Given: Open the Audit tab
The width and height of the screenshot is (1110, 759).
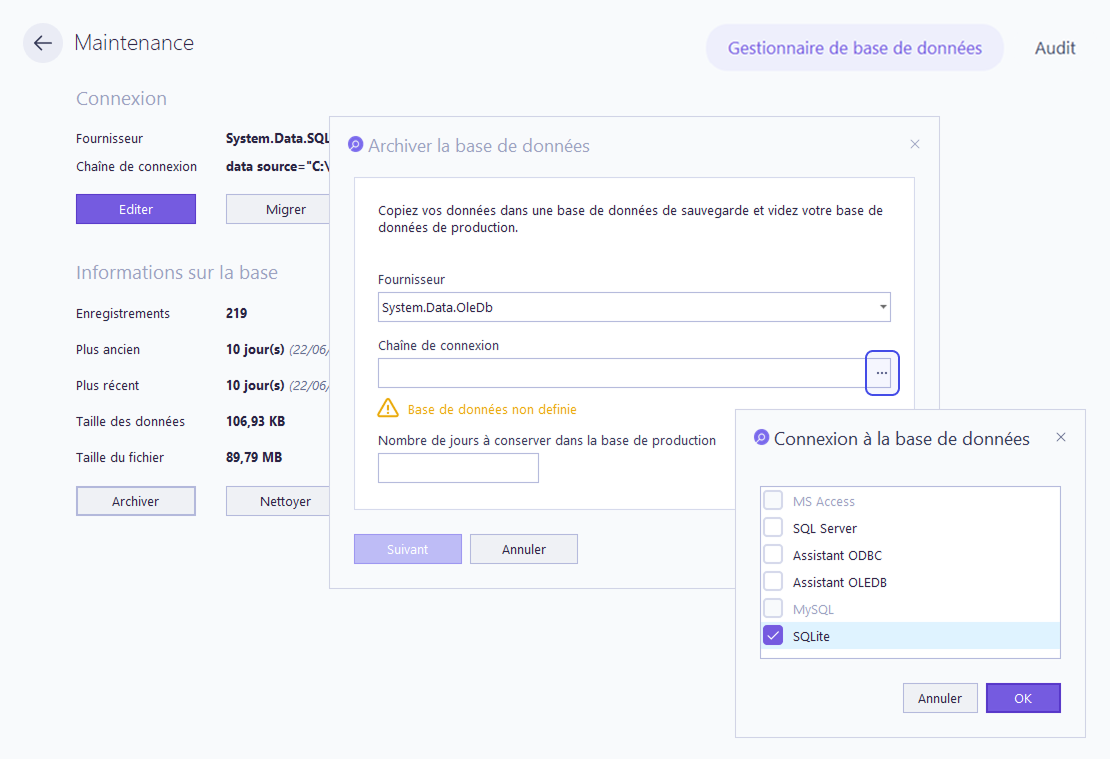Looking at the screenshot, I should coord(1055,47).
